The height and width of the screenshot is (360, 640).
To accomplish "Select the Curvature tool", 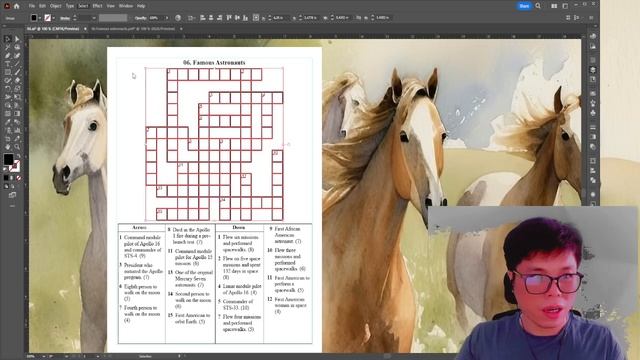I will [x=17, y=55].
